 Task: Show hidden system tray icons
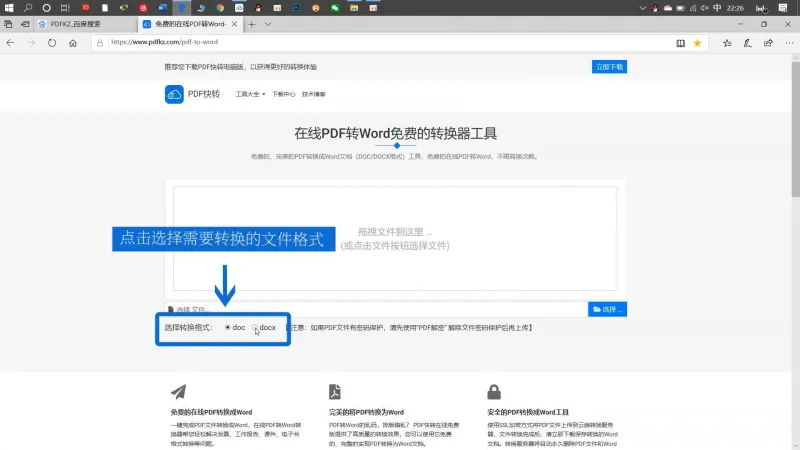643,8
